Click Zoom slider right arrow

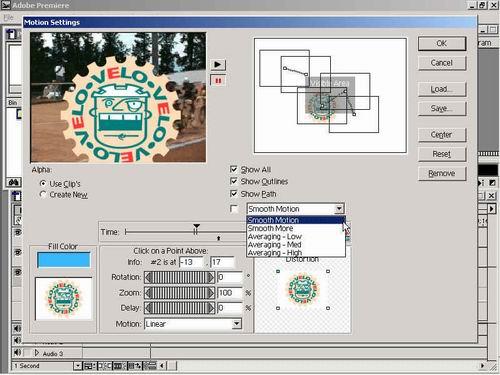tap(211, 293)
